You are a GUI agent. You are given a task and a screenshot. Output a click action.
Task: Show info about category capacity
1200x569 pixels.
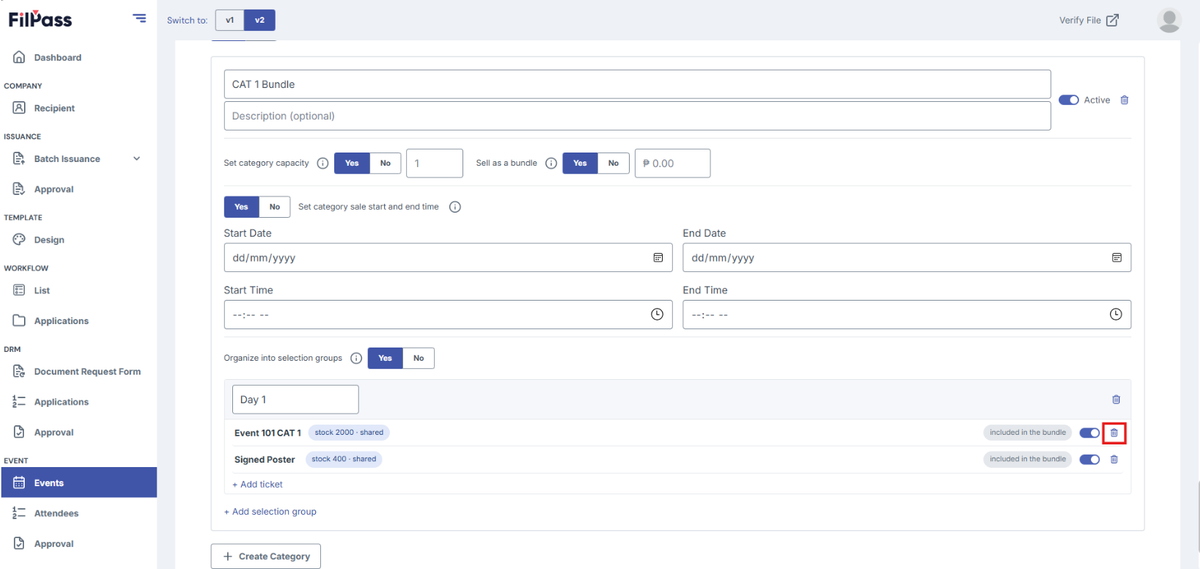322,163
